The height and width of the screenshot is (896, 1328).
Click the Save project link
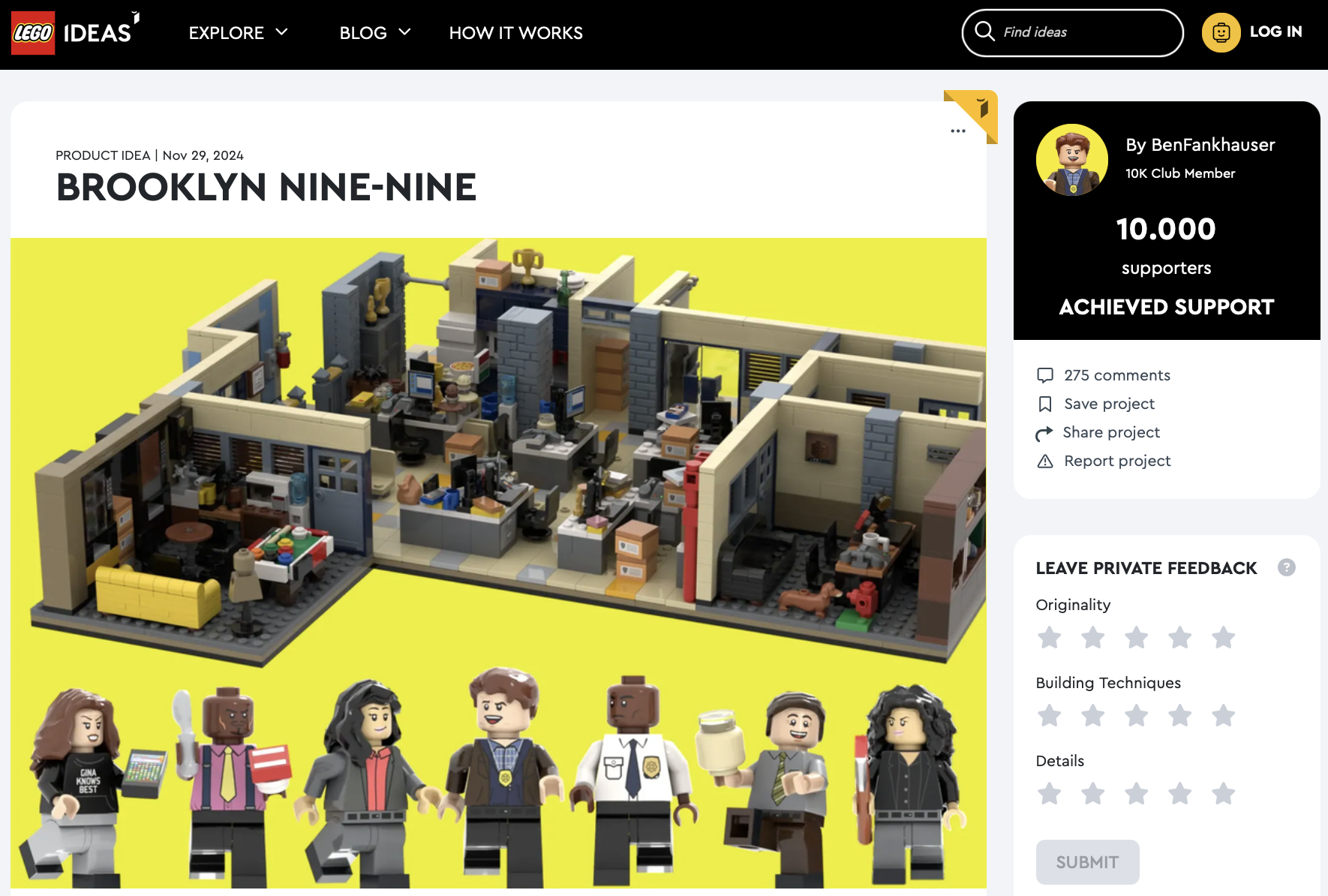(x=1109, y=404)
